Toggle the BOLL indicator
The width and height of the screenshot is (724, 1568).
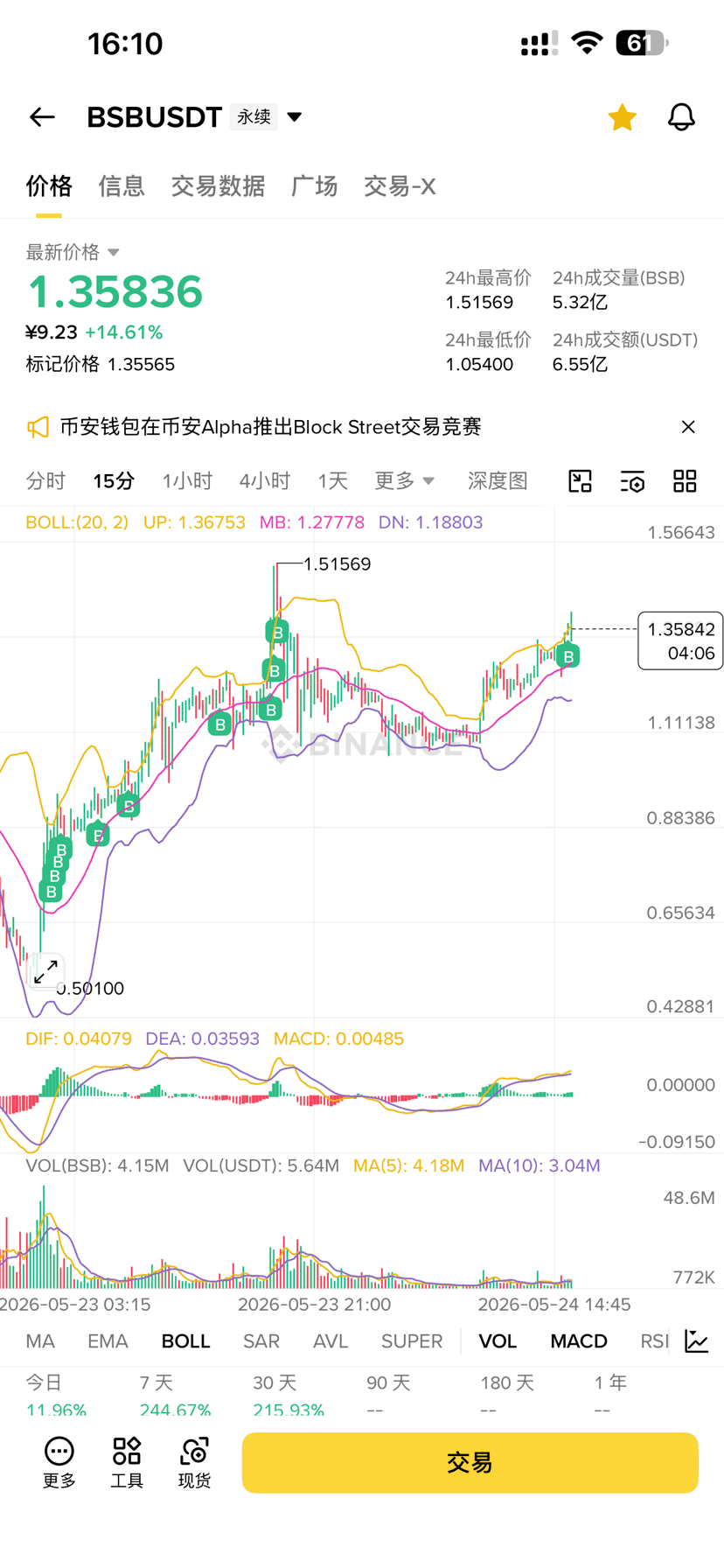tap(185, 1341)
